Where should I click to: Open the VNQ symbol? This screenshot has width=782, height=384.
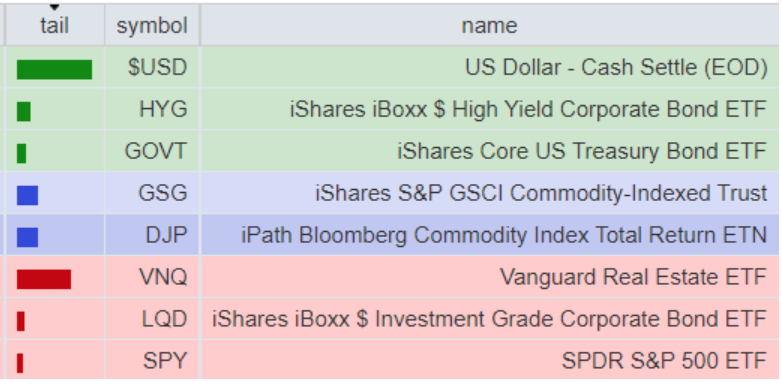(x=163, y=277)
